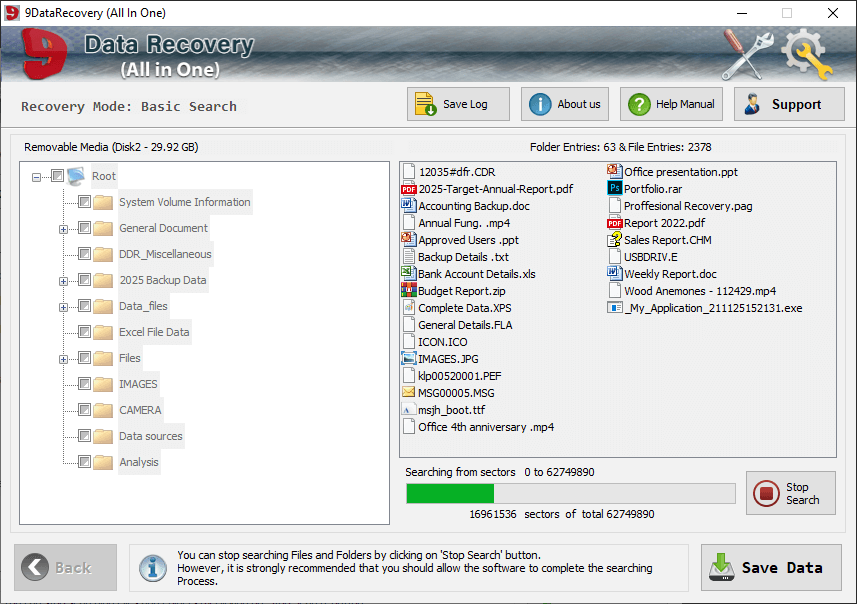Click the red 9 logo in header
Image resolution: width=857 pixels, height=604 pixels.
(x=44, y=55)
